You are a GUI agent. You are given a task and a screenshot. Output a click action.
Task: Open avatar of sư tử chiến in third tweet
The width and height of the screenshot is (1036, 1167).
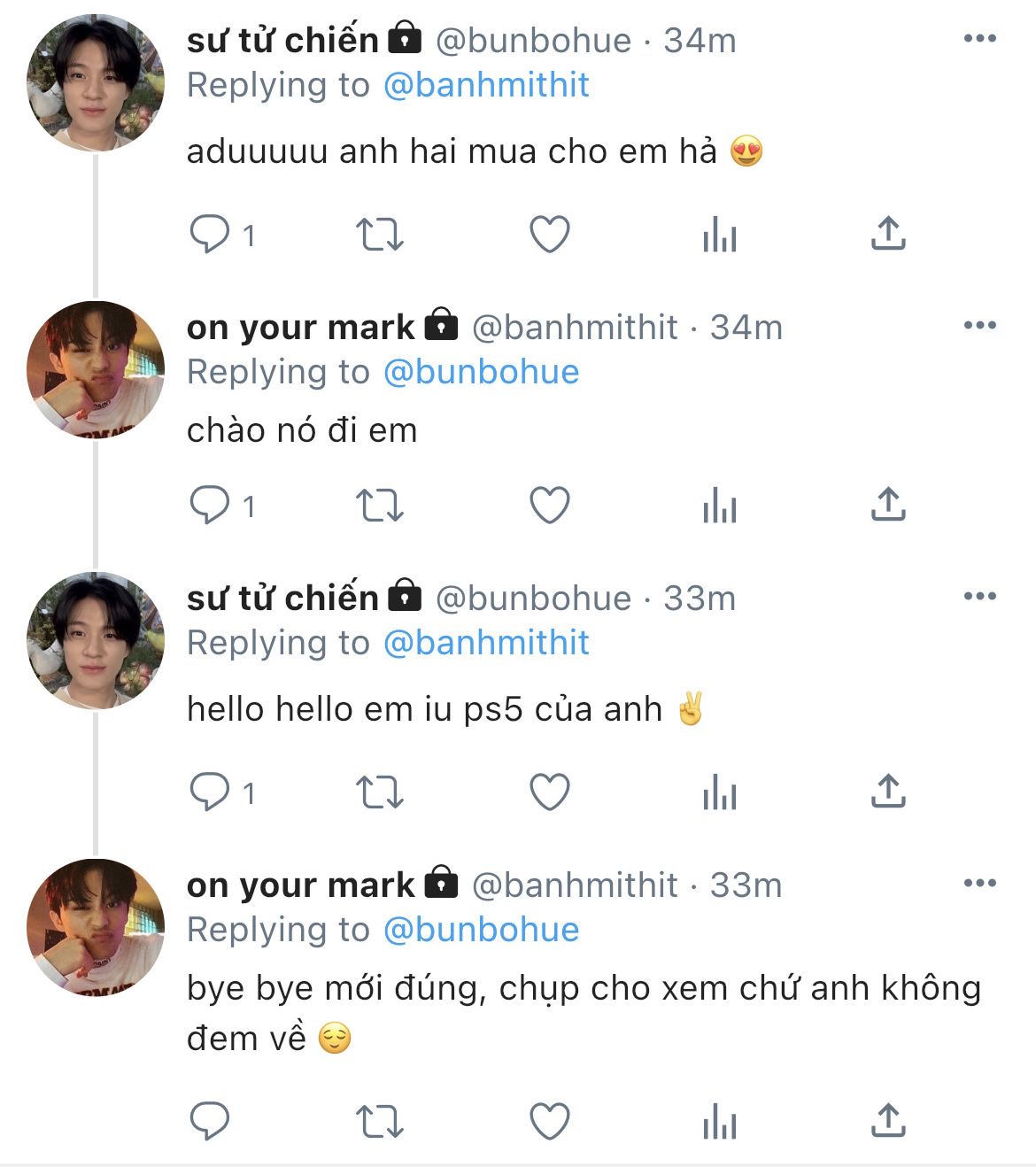click(x=96, y=639)
